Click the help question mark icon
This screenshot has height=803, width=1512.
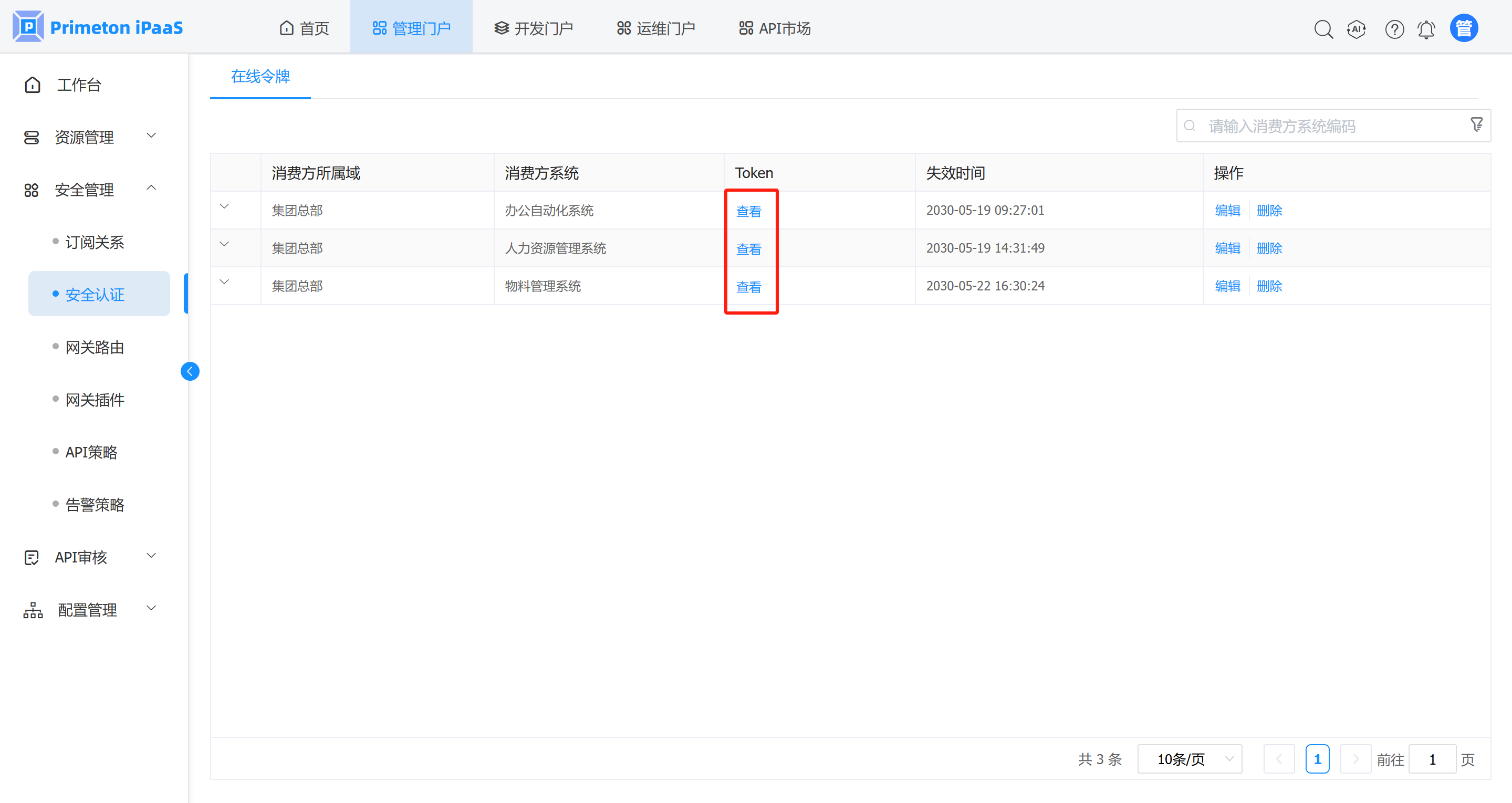[1394, 29]
